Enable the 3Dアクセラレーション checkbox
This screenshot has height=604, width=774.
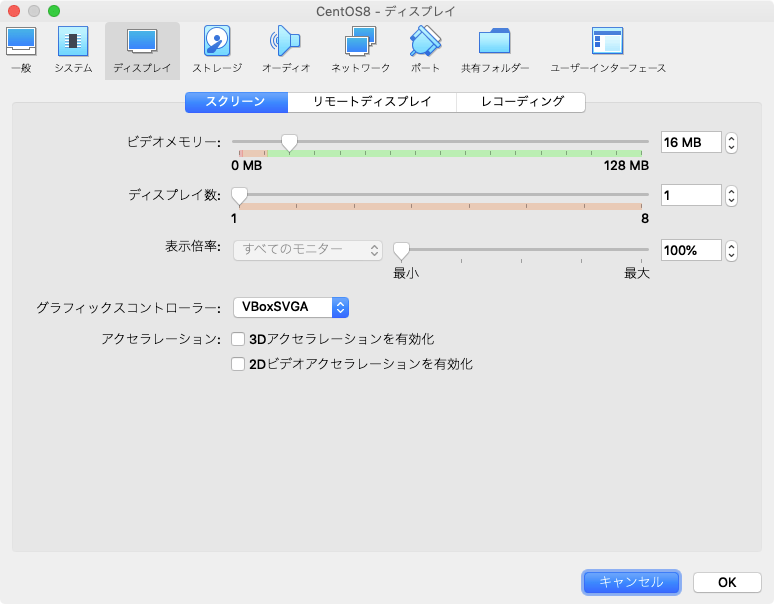[238, 339]
